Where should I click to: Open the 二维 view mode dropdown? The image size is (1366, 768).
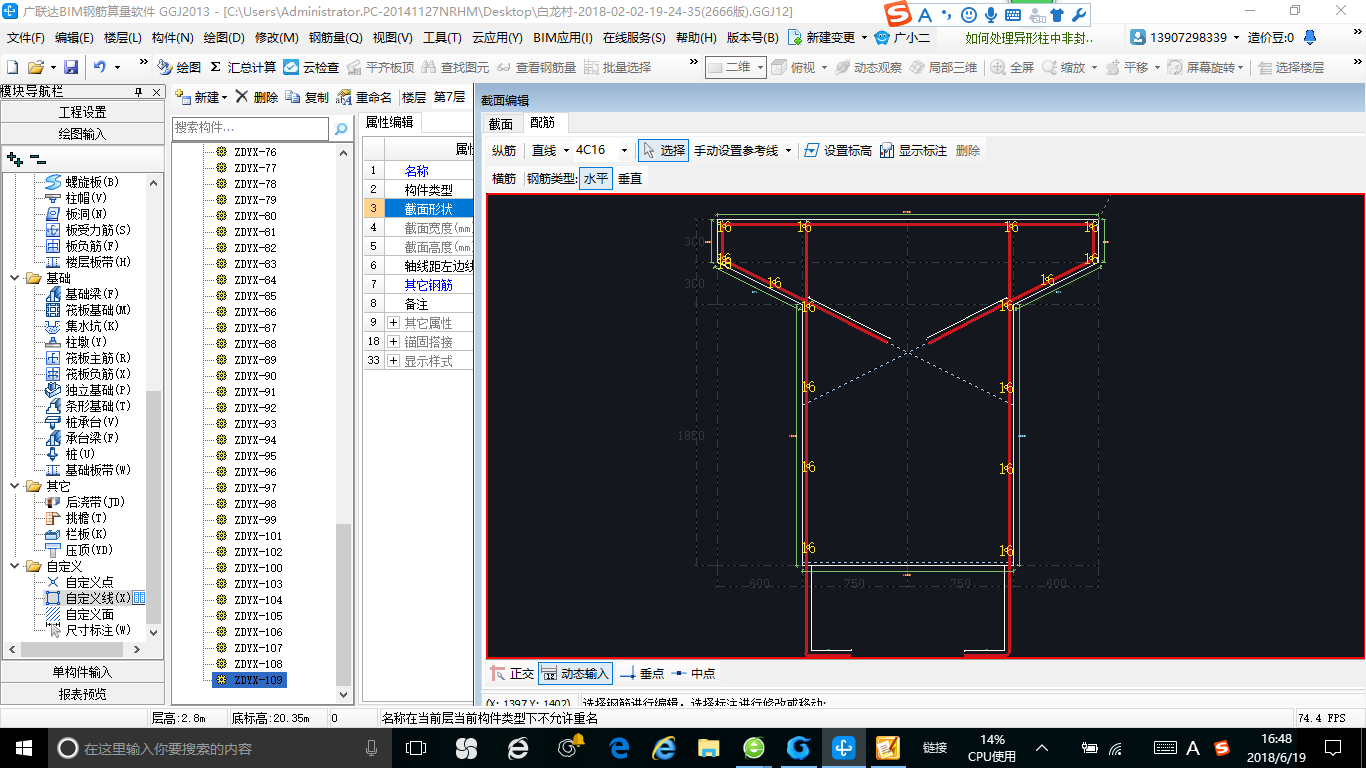click(x=760, y=67)
